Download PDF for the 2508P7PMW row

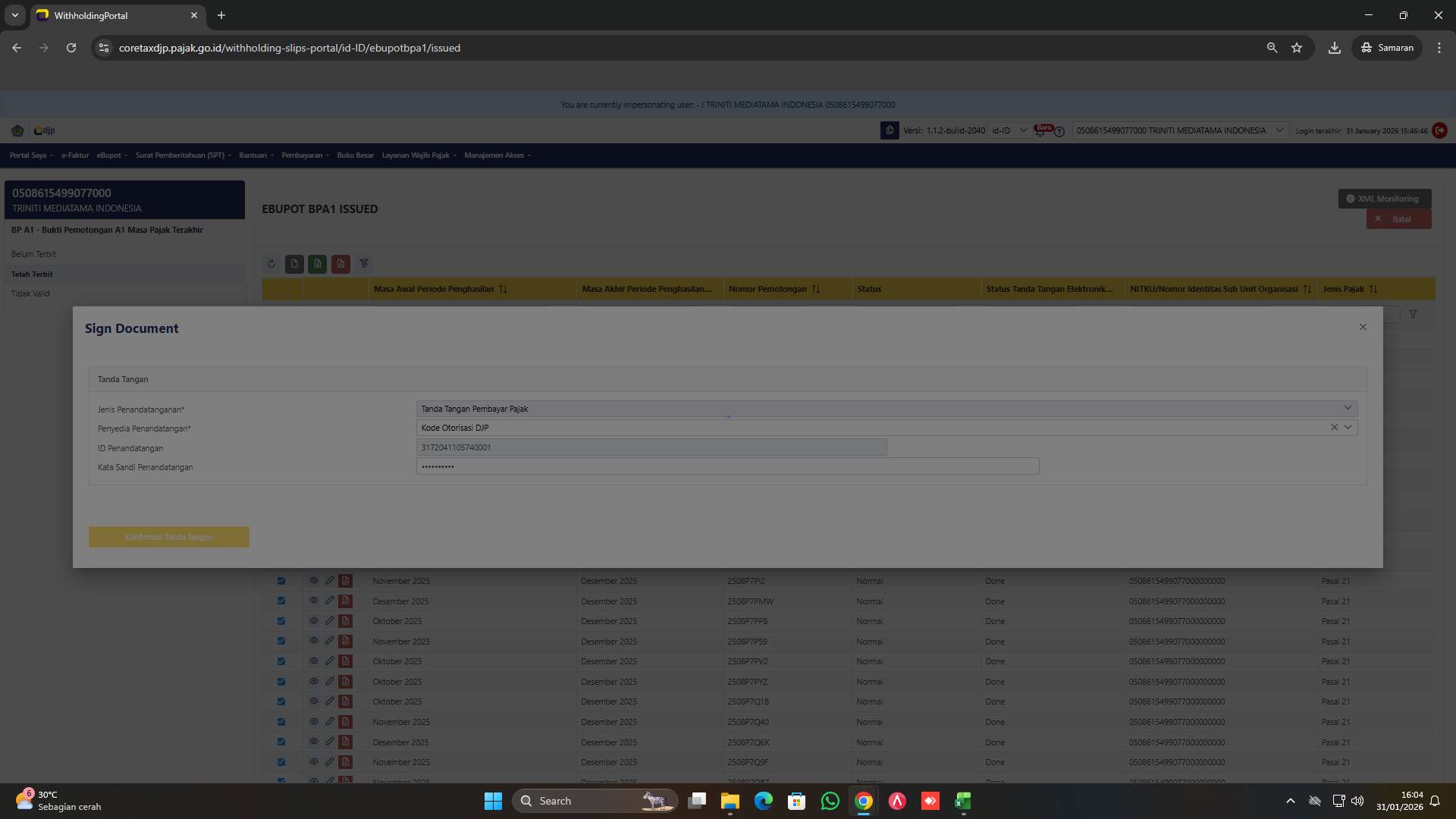click(346, 601)
